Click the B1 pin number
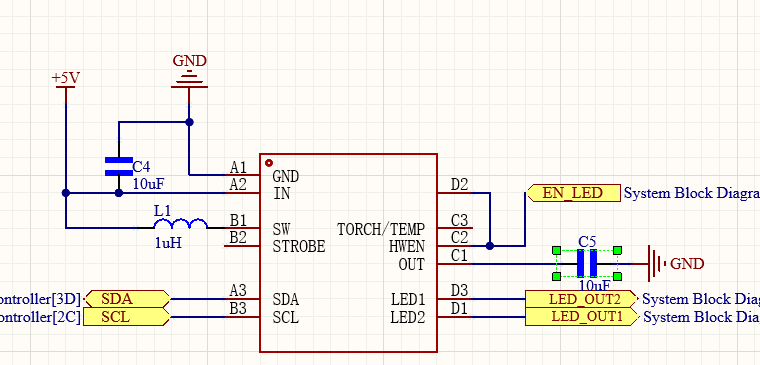Image resolution: width=760 pixels, height=365 pixels. pyautogui.click(x=238, y=220)
